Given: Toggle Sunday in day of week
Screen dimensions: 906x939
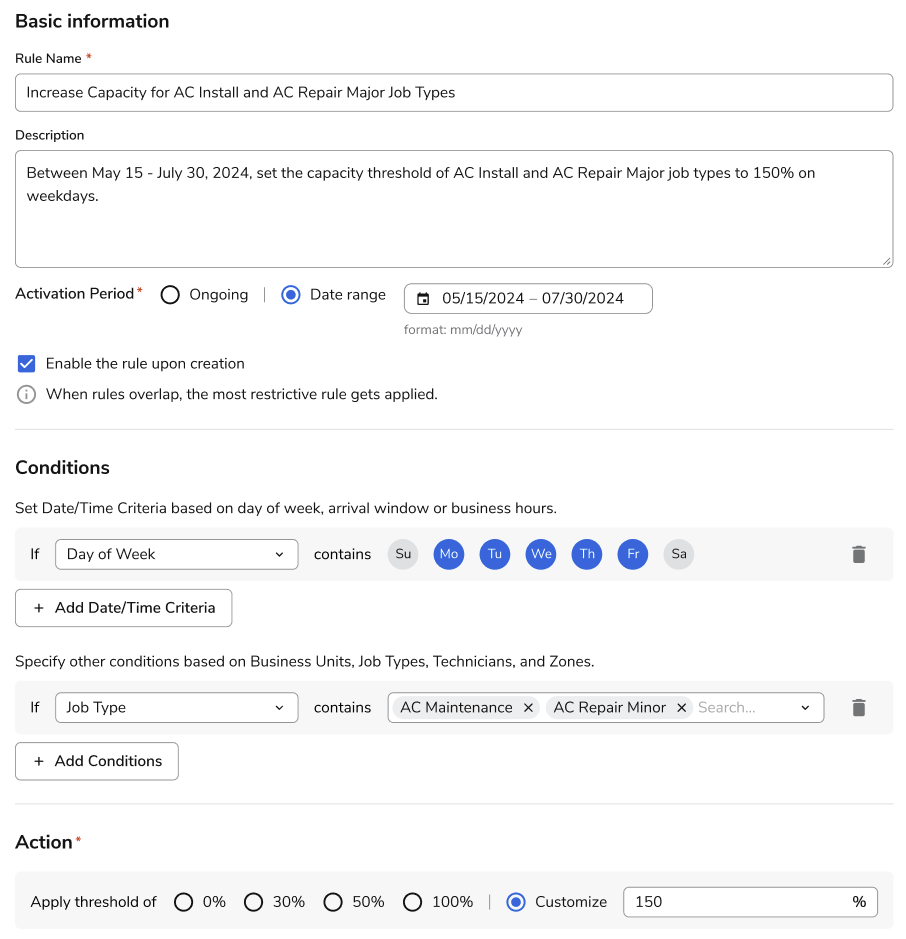Looking at the screenshot, I should (x=403, y=554).
